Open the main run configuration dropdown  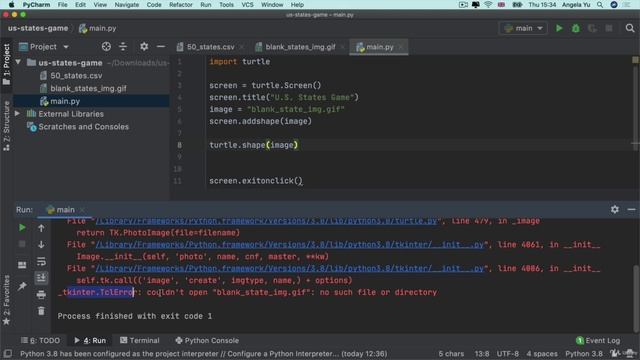pos(523,28)
